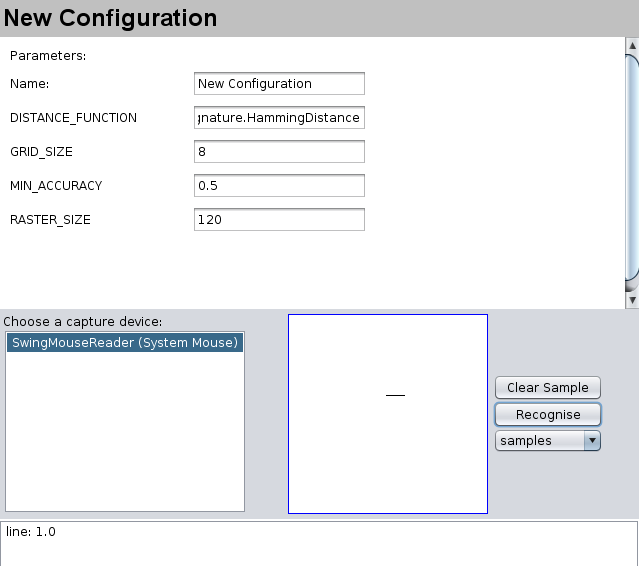Viewport: 639px width, 566px height.
Task: Click the Name text field
Action: pyautogui.click(x=279, y=84)
